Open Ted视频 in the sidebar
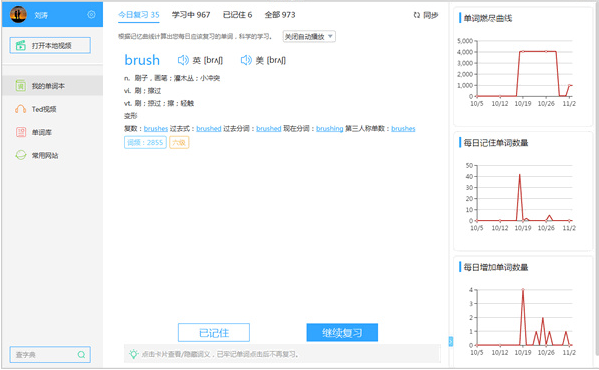Image resolution: width=599 pixels, height=370 pixels. [52, 109]
